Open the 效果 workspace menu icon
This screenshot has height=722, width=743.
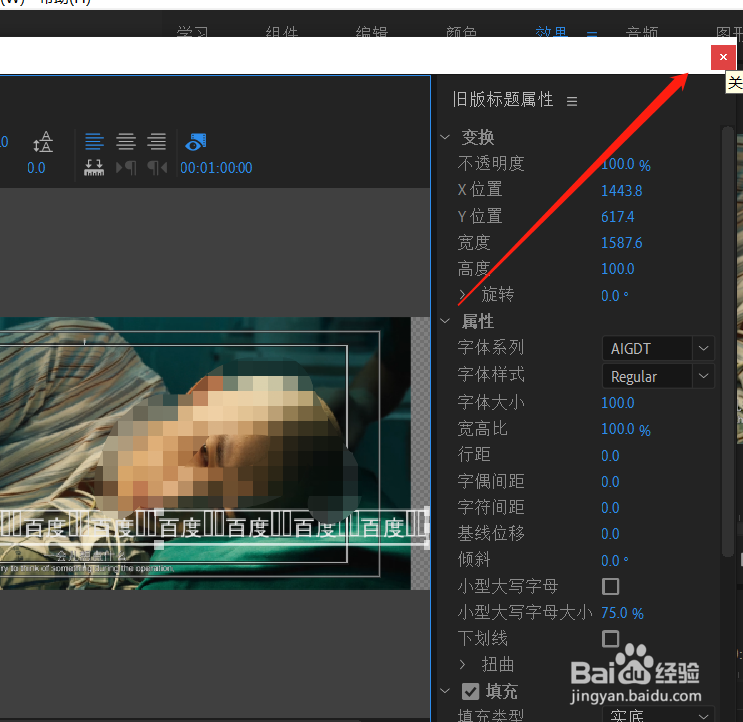point(592,34)
